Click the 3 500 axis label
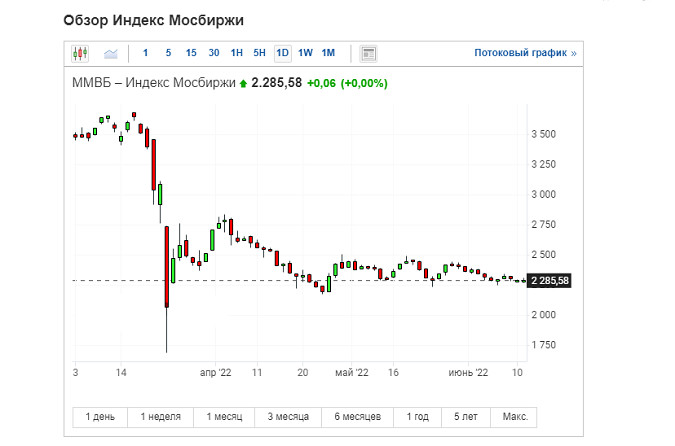Screen dimensions: 675x446 [543, 134]
